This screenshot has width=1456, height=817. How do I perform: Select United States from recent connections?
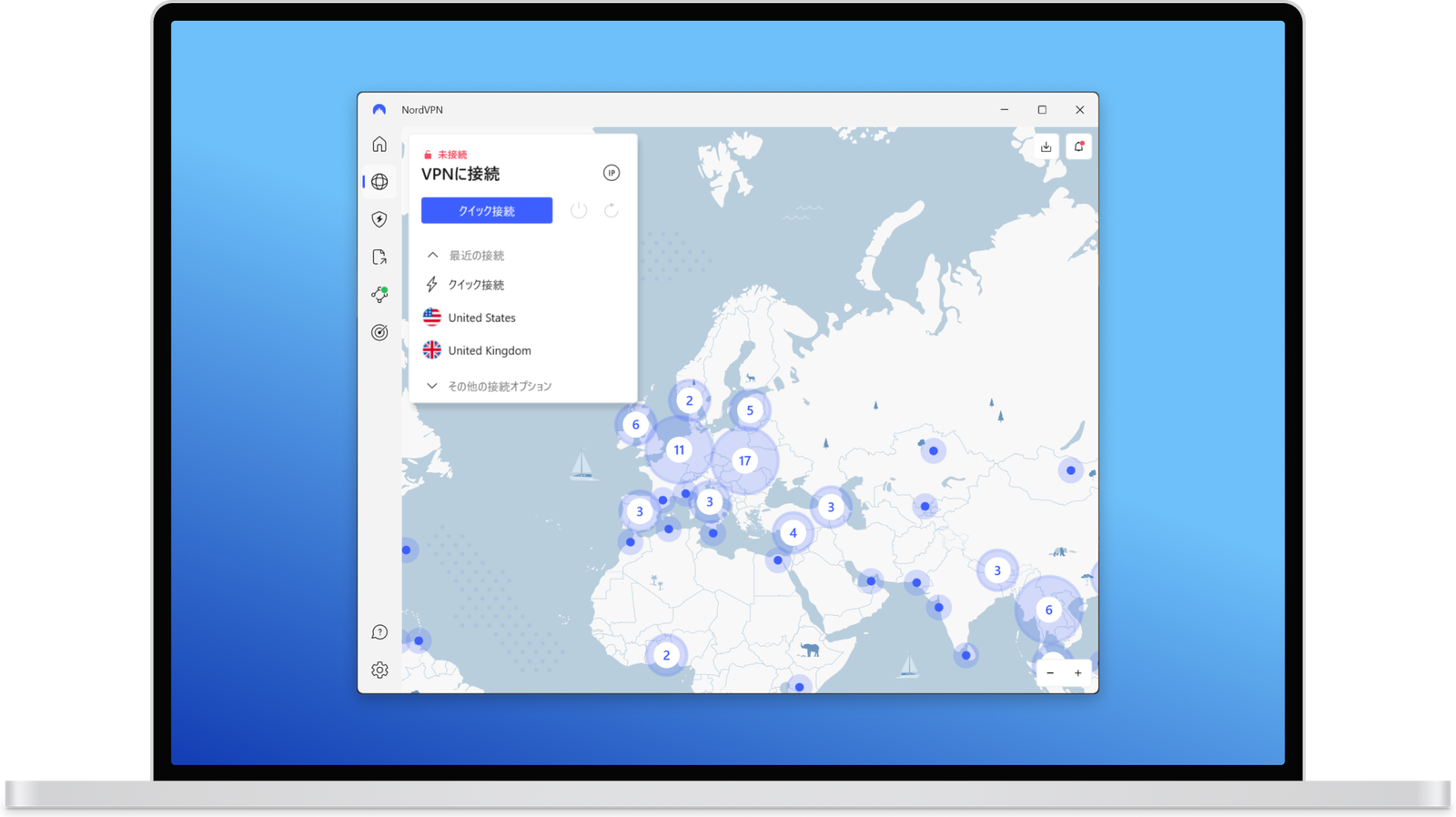tap(481, 318)
